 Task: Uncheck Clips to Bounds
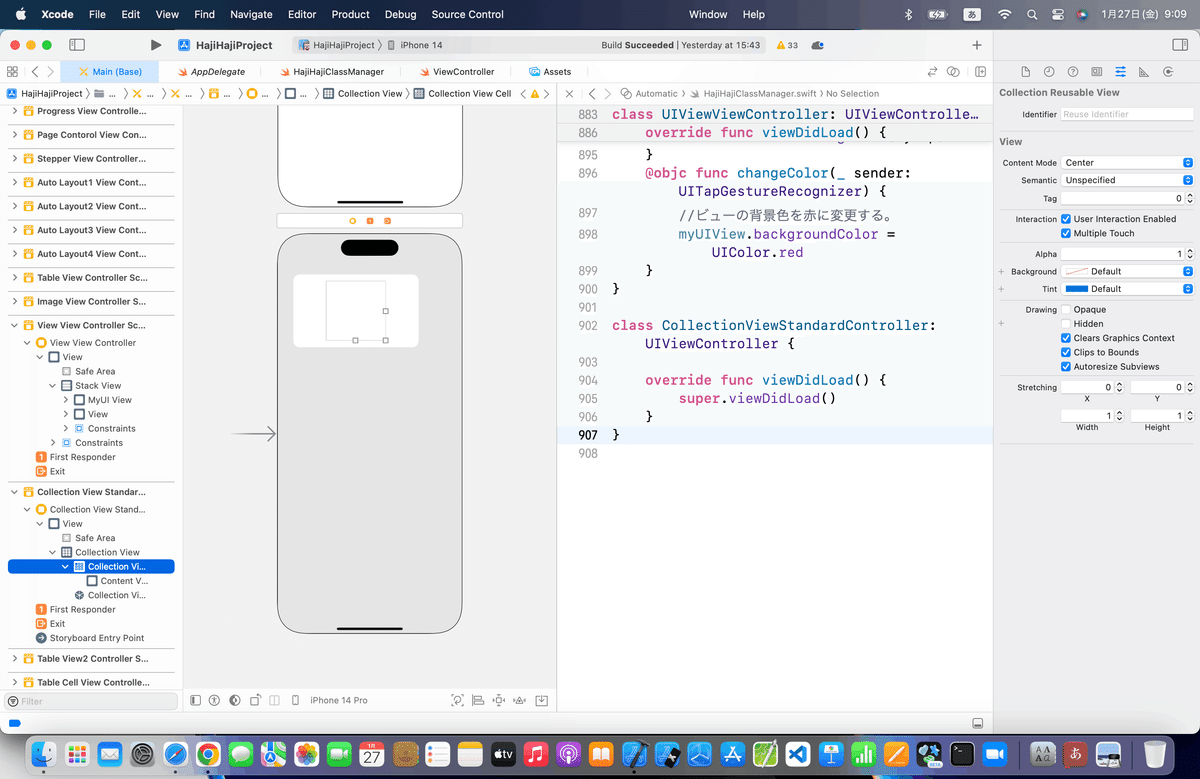1066,352
